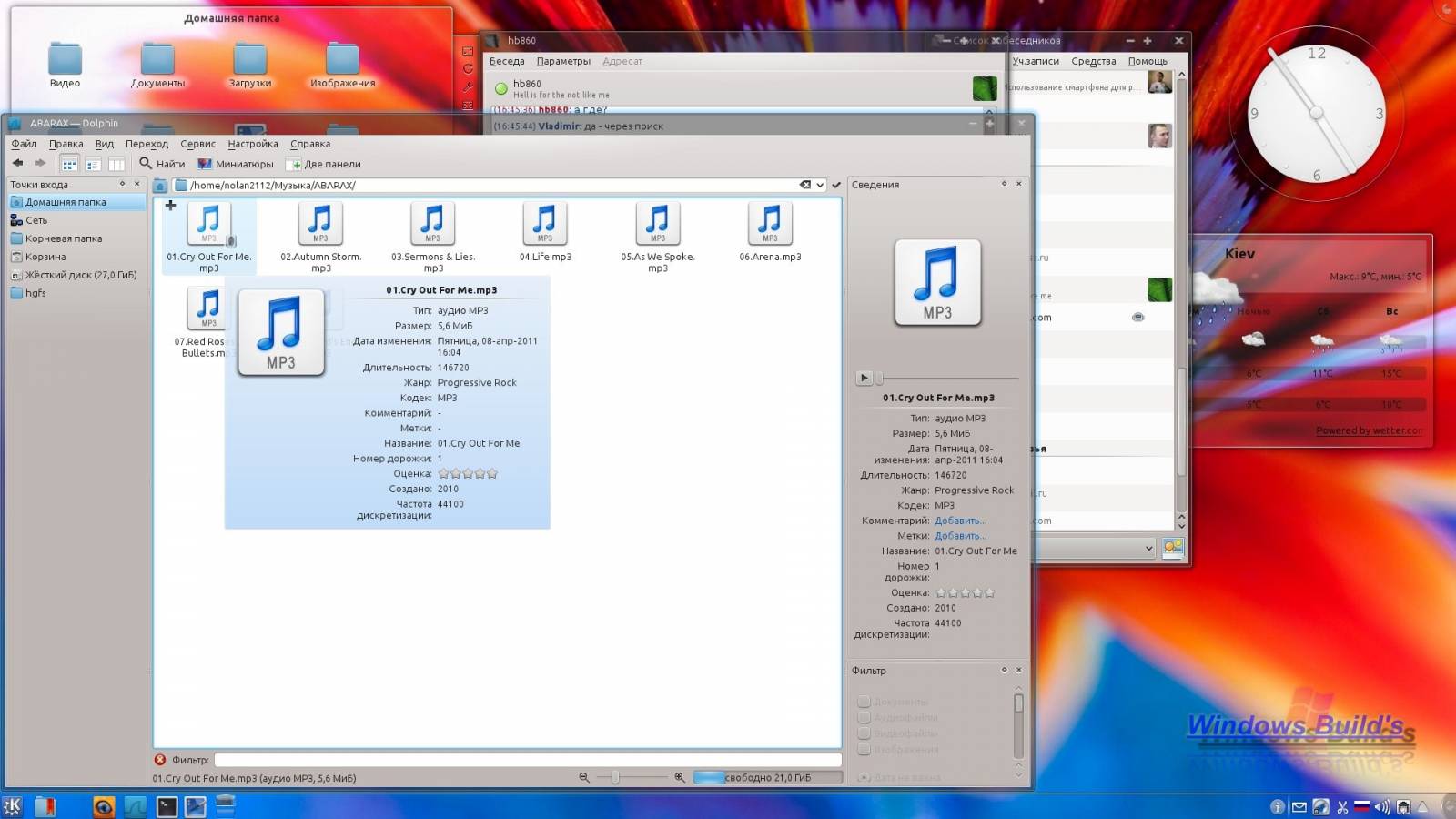Click the свободно 21,0 ГиБ space bar

pos(767,777)
